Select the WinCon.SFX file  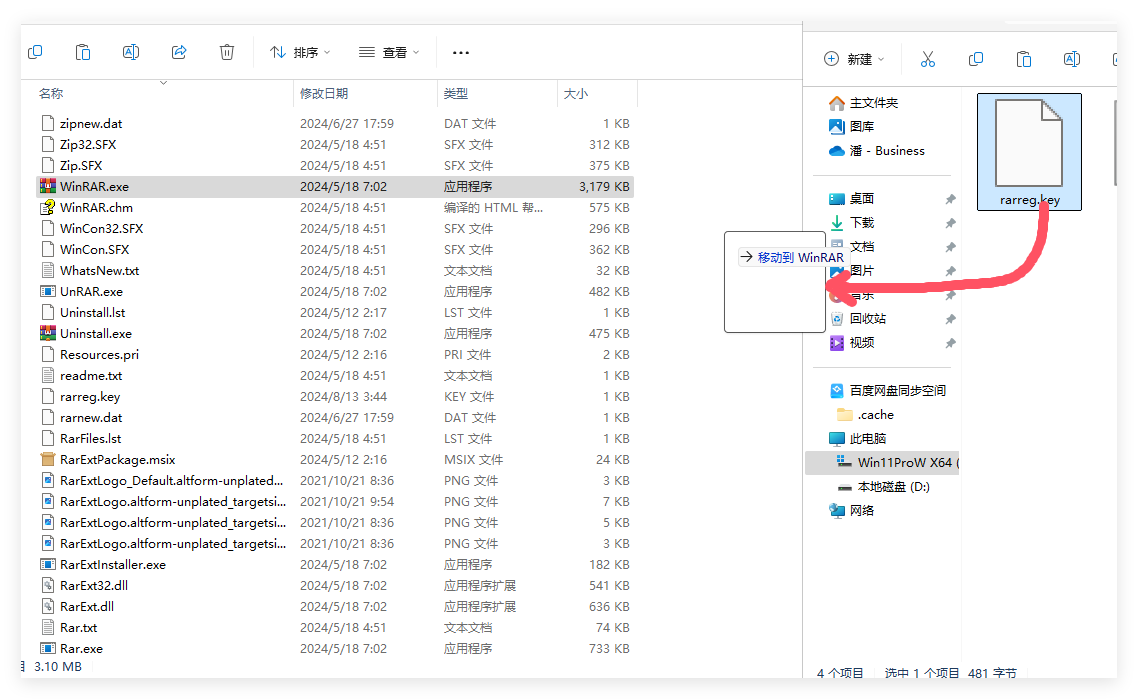94,250
